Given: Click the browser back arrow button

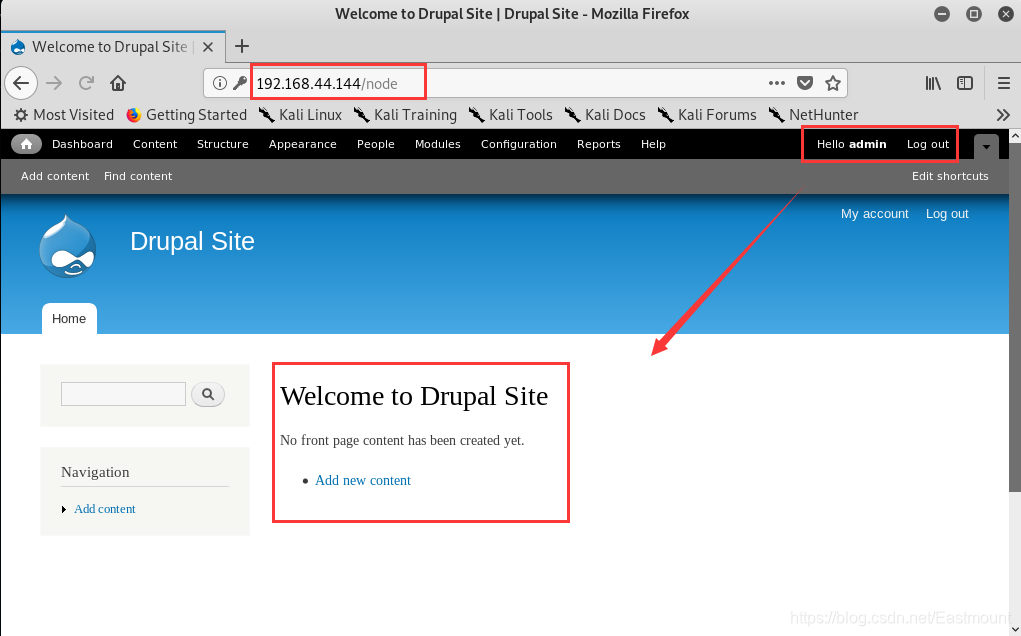Looking at the screenshot, I should (x=21, y=83).
